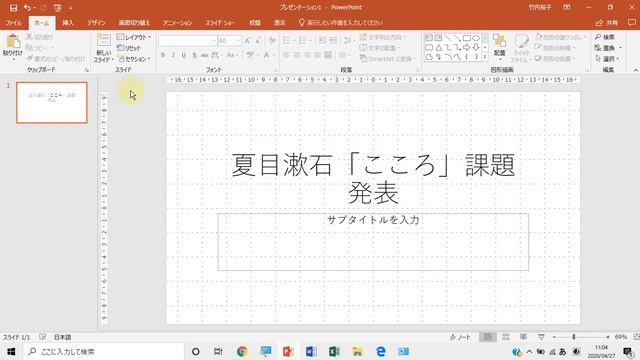Viewport: 640px width, 360px height.
Task: Click the Numbering list icon
Action: click(x=303, y=40)
